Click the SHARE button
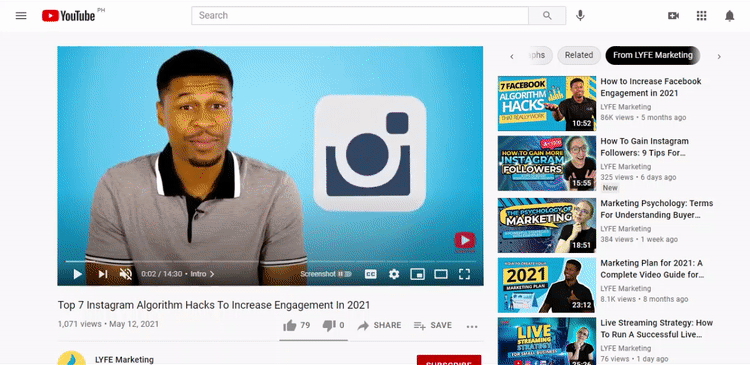 379,325
